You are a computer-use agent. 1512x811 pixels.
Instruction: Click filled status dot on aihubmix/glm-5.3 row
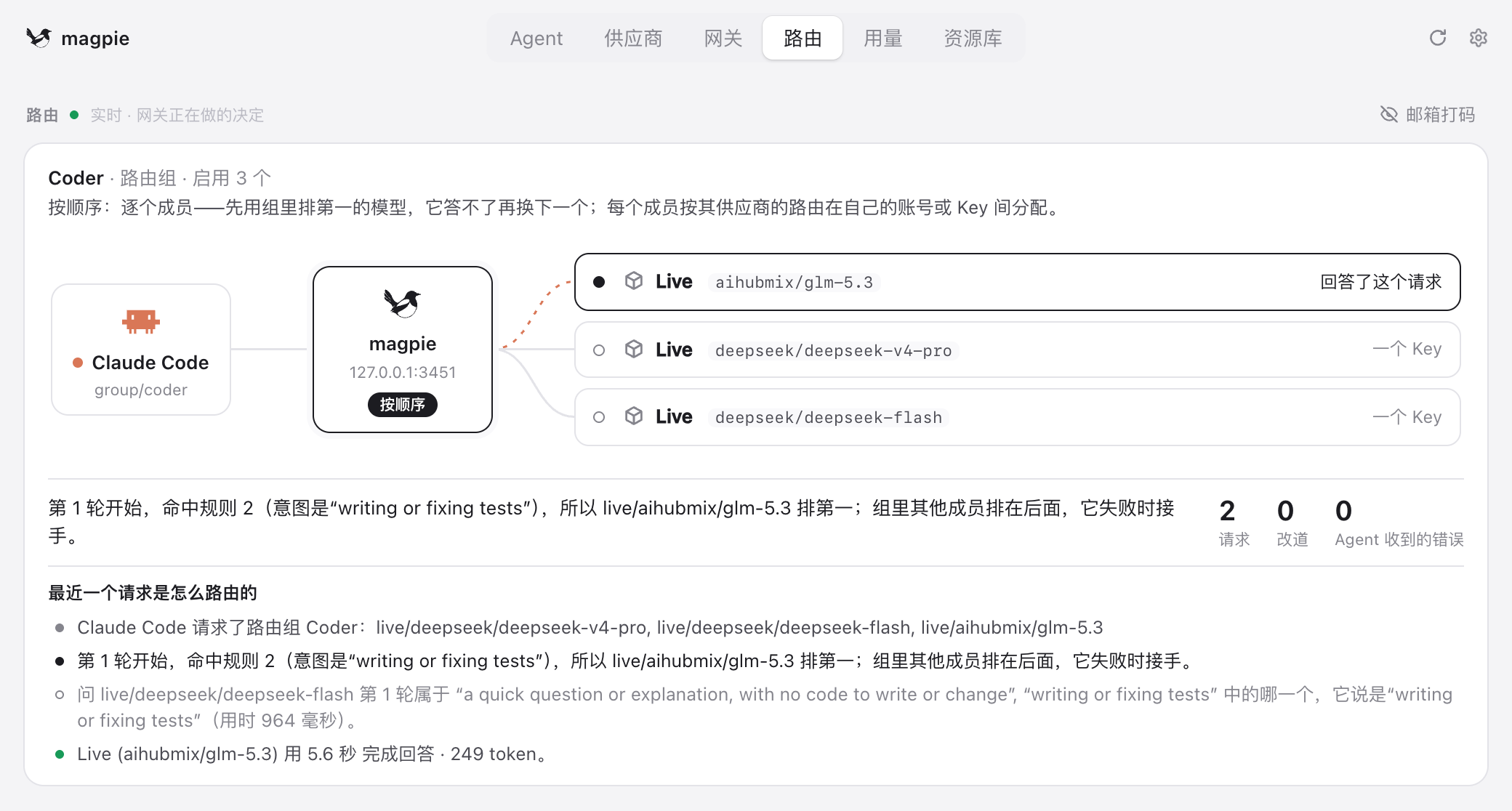coord(599,282)
